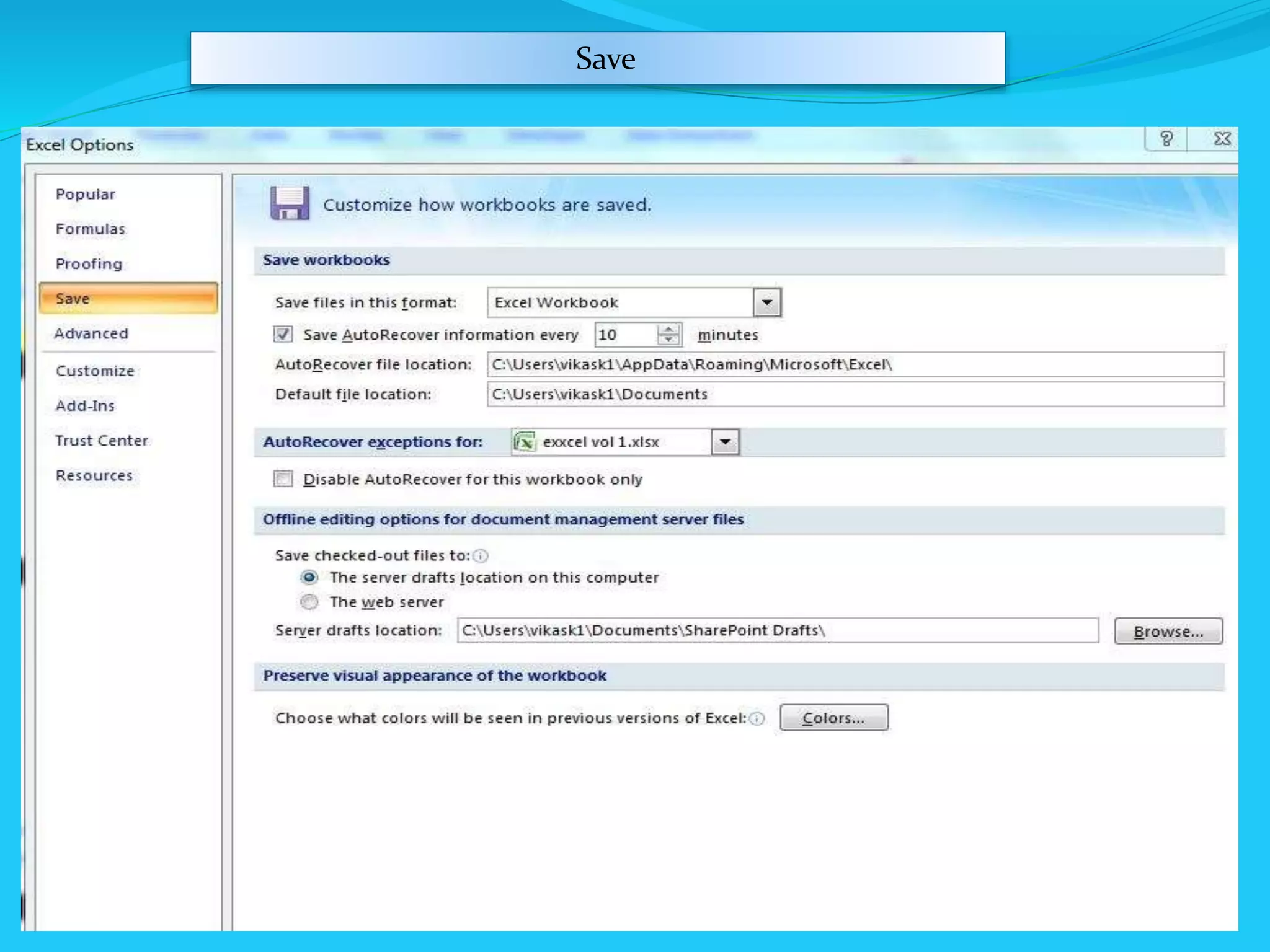Open the Advanced options category
This screenshot has height=952, width=1270.
pyautogui.click(x=92, y=333)
